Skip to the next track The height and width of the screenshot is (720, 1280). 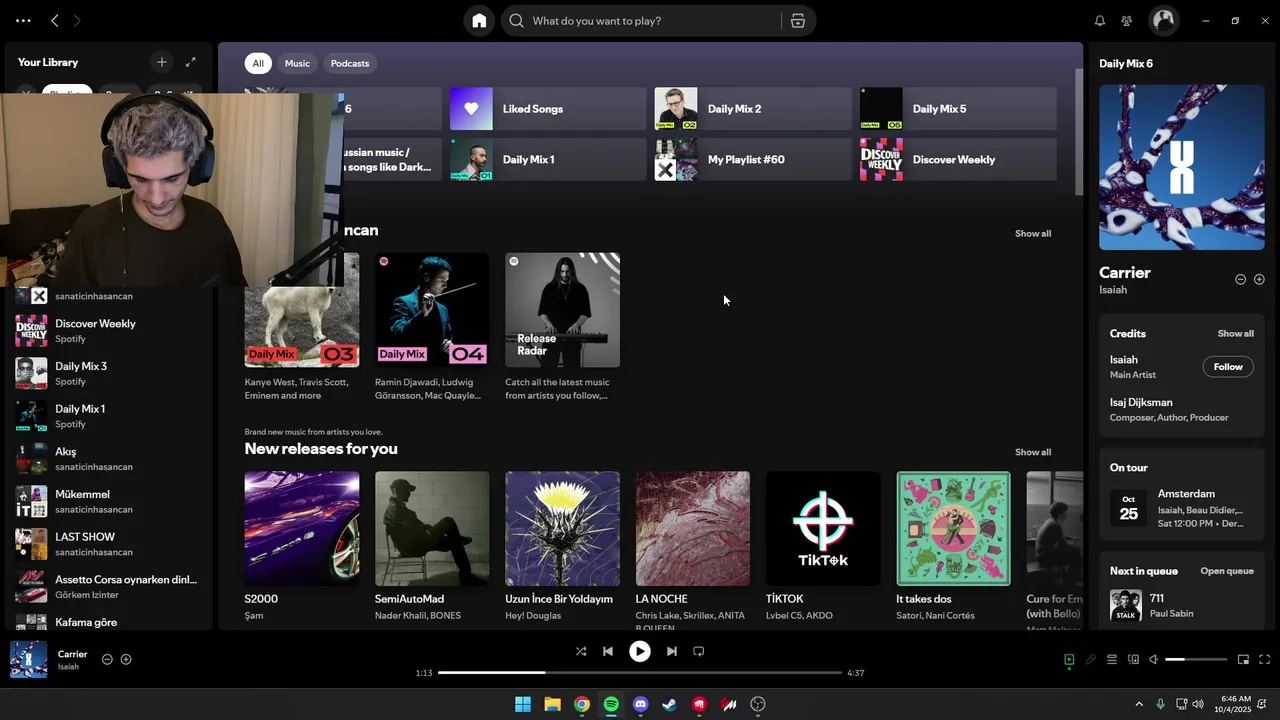(672, 651)
